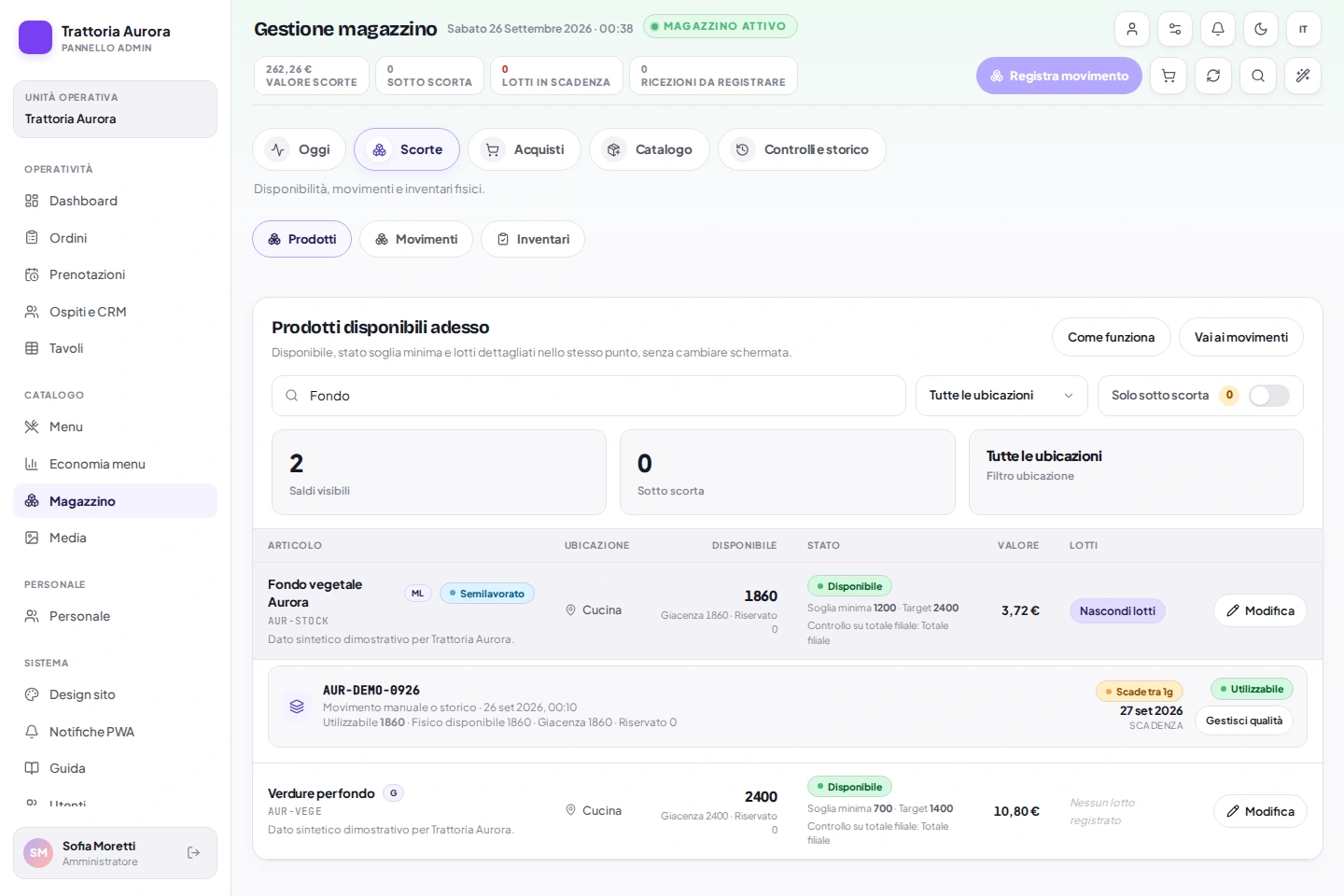The height and width of the screenshot is (896, 1344).
Task: Select the Movimenti sub-tab
Action: tap(416, 239)
